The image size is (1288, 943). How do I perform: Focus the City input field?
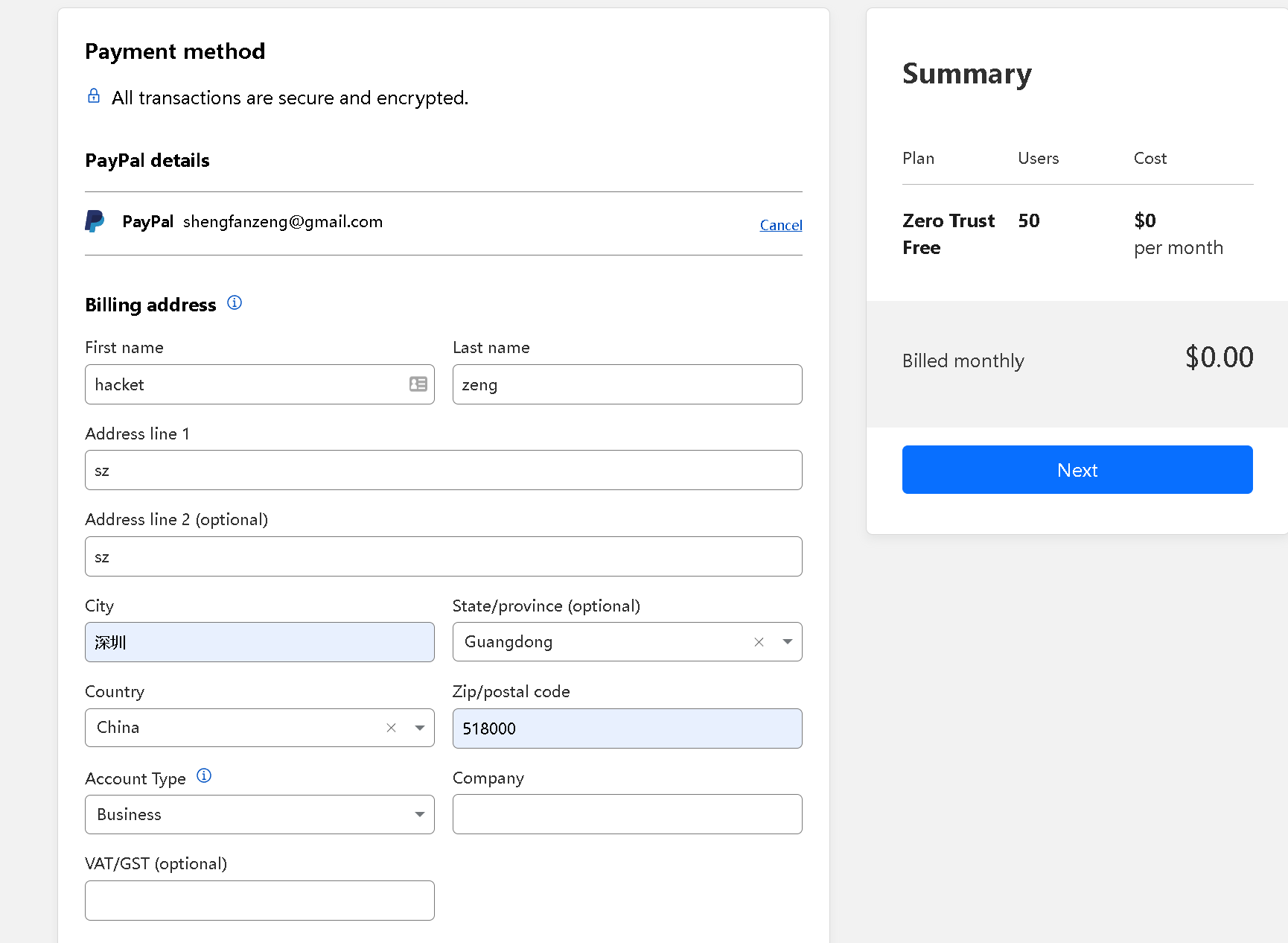259,642
